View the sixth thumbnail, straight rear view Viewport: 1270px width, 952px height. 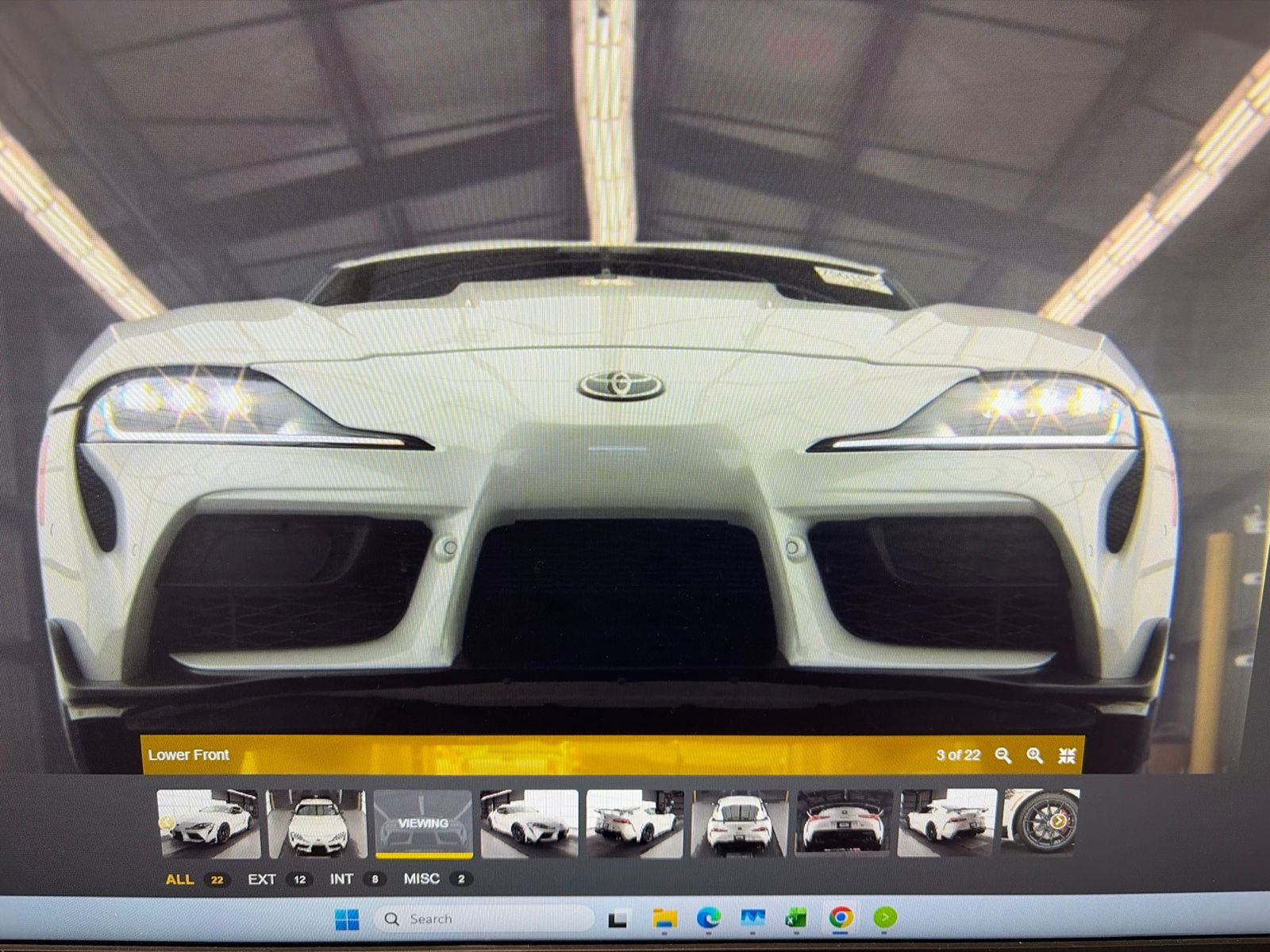click(x=740, y=824)
